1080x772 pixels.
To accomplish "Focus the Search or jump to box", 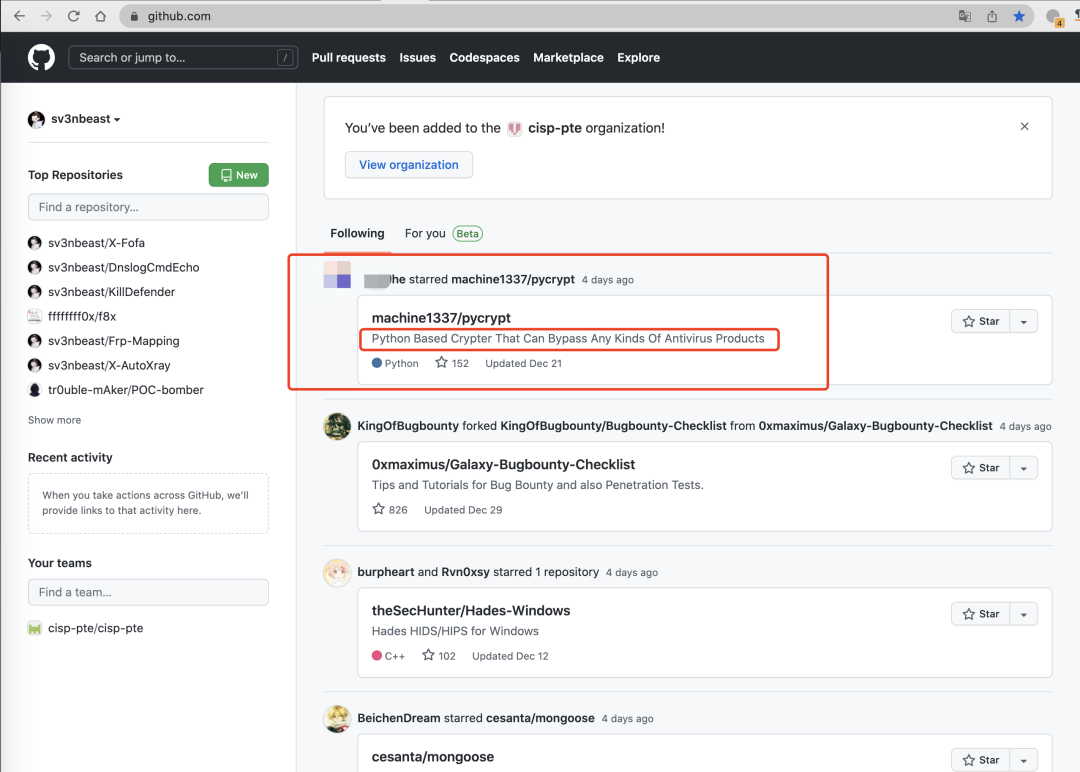I will click(x=183, y=57).
